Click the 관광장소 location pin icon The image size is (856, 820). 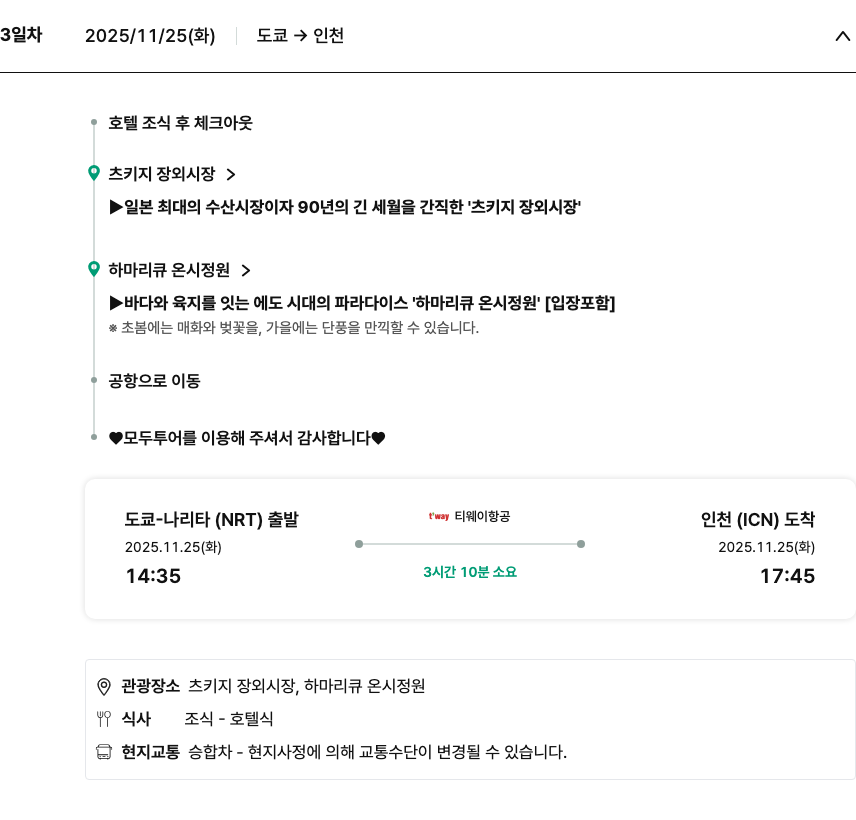coord(103,686)
